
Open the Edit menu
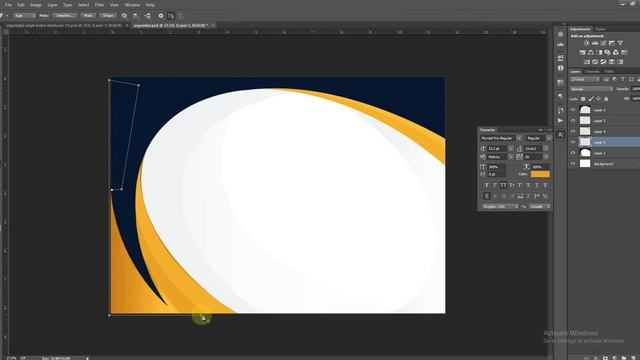pos(21,5)
